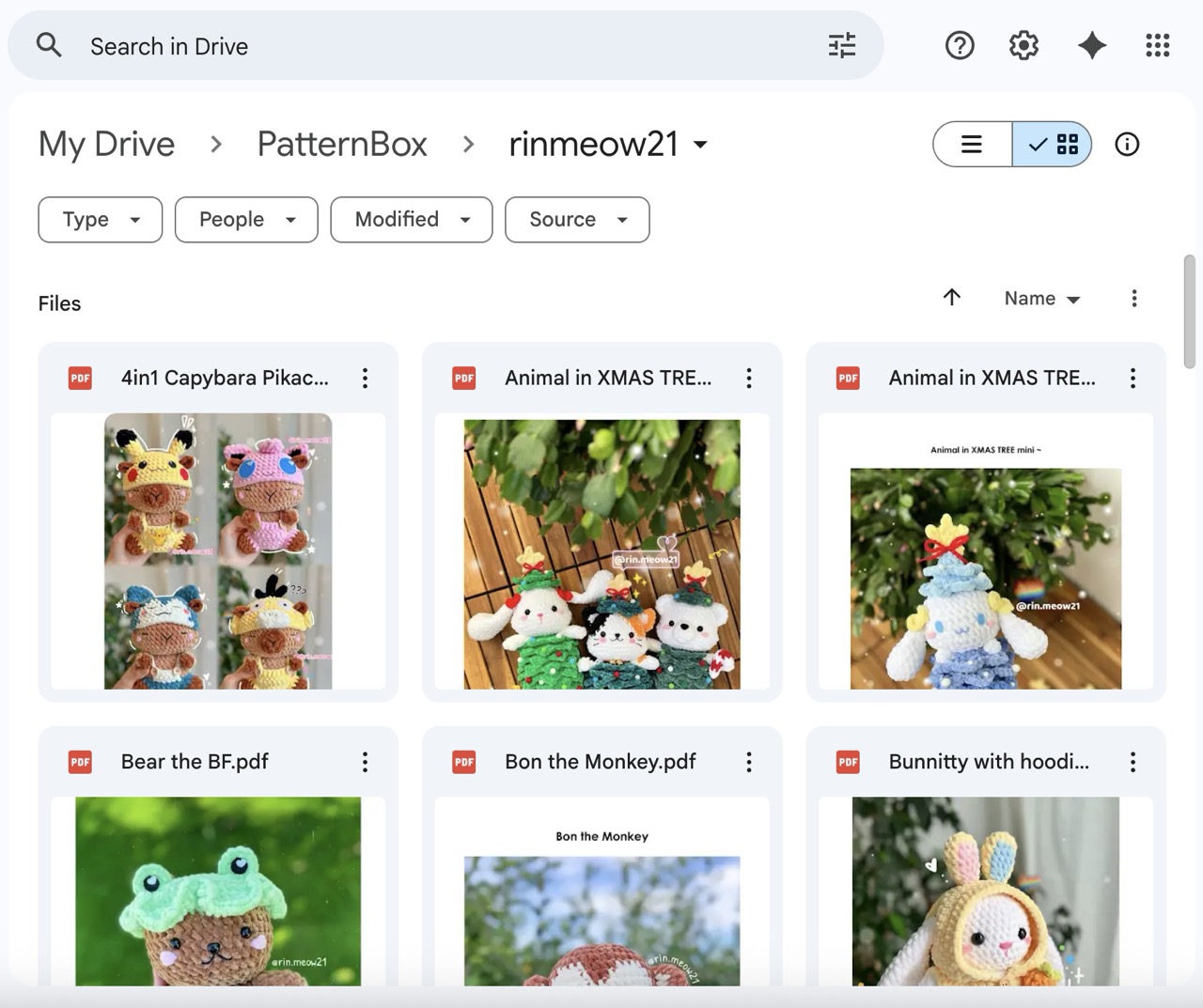Click inside Search in Drive field

pos(445,45)
